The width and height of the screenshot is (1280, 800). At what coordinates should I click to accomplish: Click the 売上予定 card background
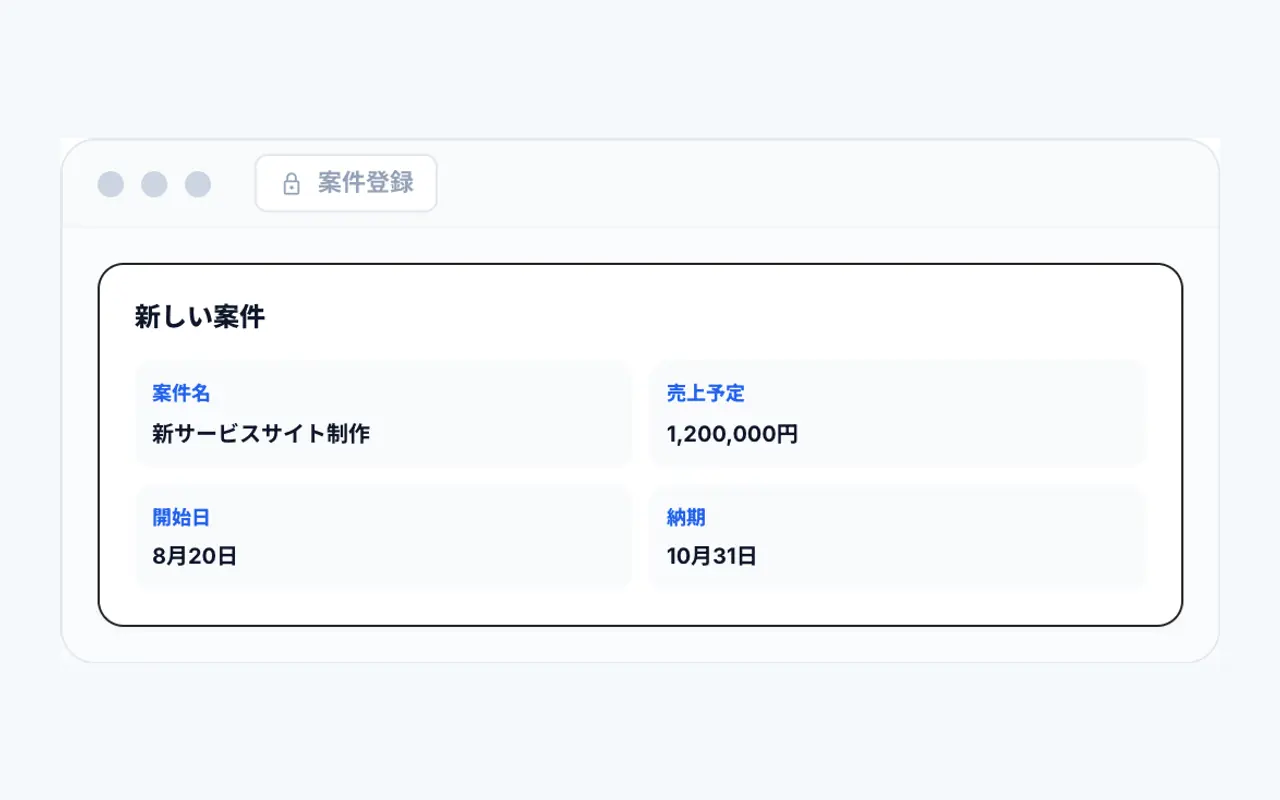(898, 414)
